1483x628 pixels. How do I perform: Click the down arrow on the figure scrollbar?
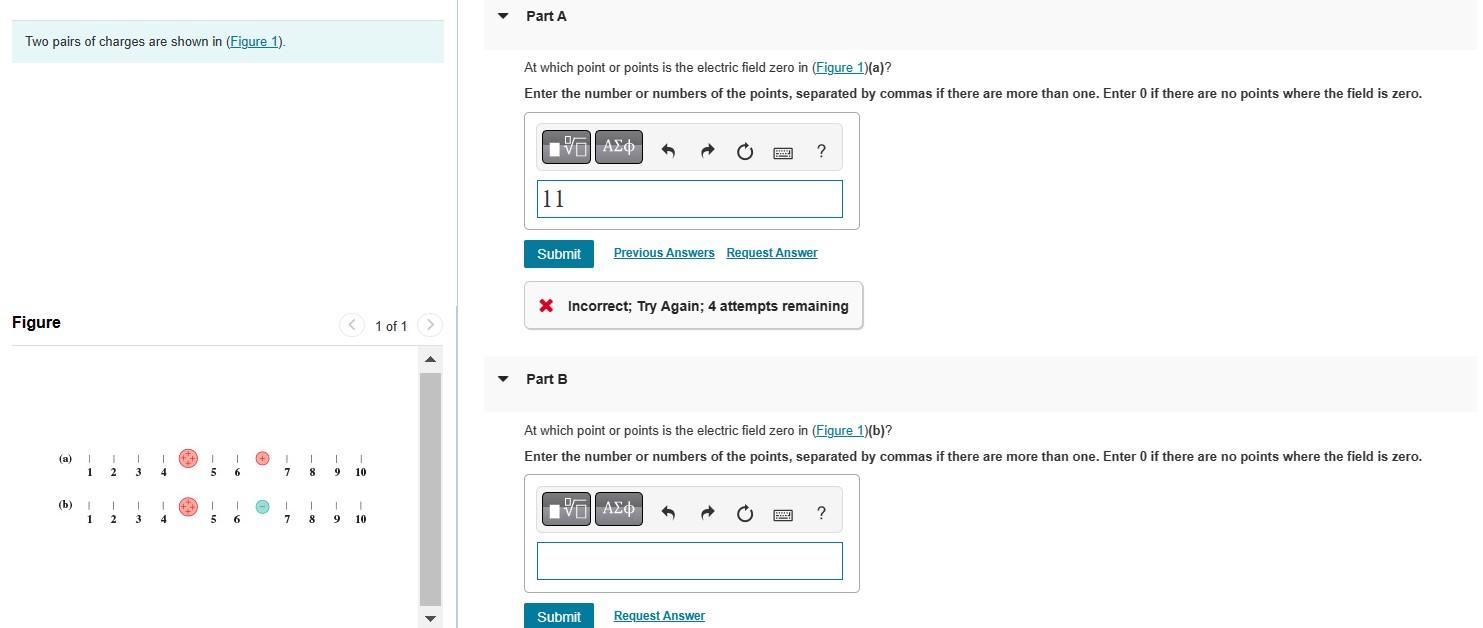(x=429, y=618)
